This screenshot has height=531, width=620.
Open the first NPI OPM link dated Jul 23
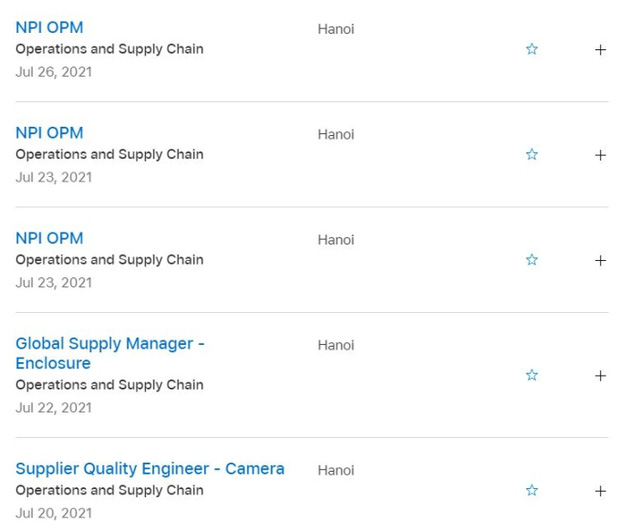tap(49, 133)
